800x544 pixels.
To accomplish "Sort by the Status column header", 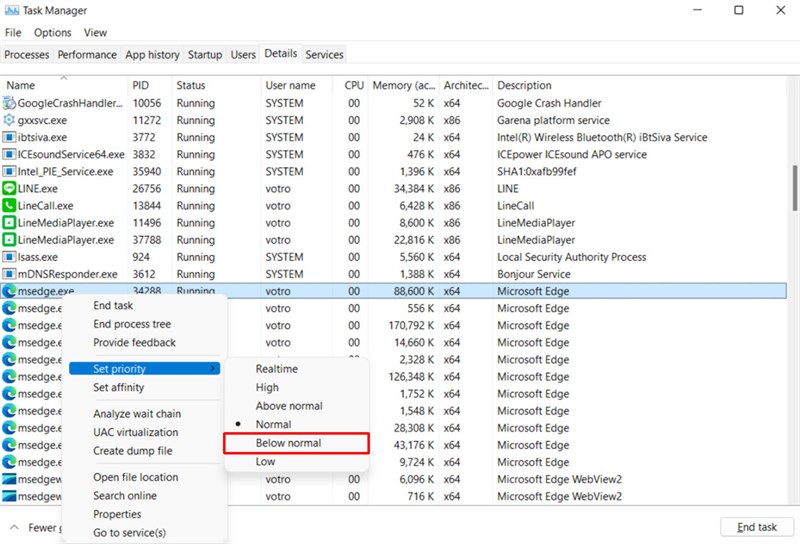I will coord(216,85).
